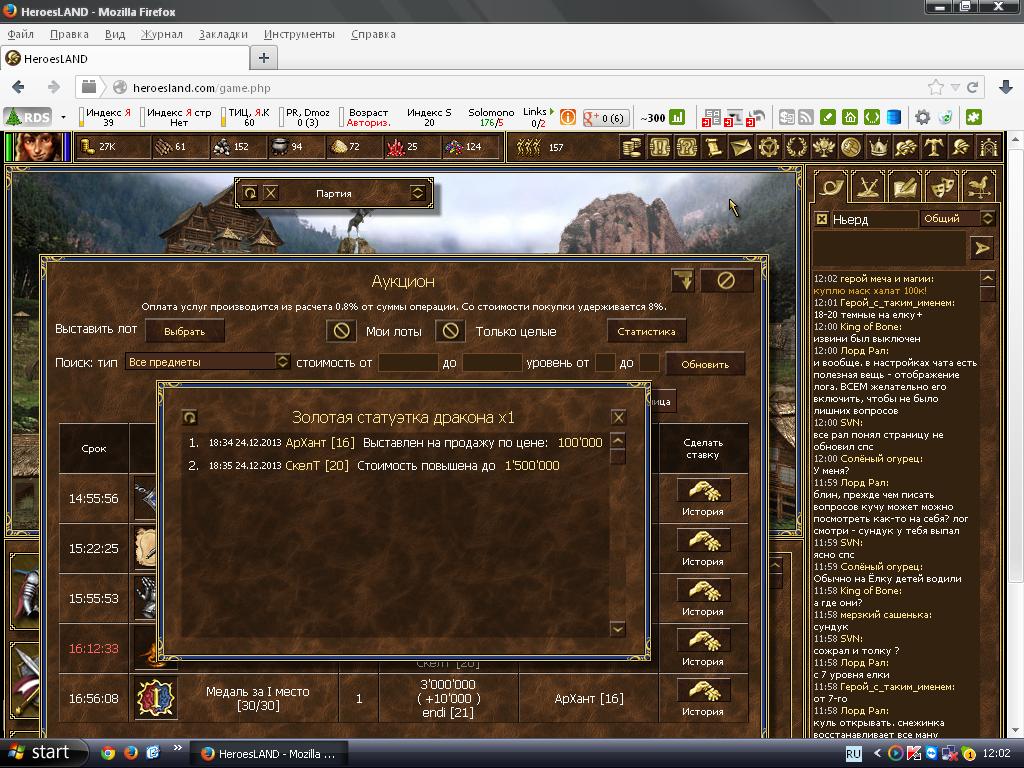This screenshot has height=768, width=1024.
Task: Place a bid on the Медаль за I место lot
Action: coord(703,690)
